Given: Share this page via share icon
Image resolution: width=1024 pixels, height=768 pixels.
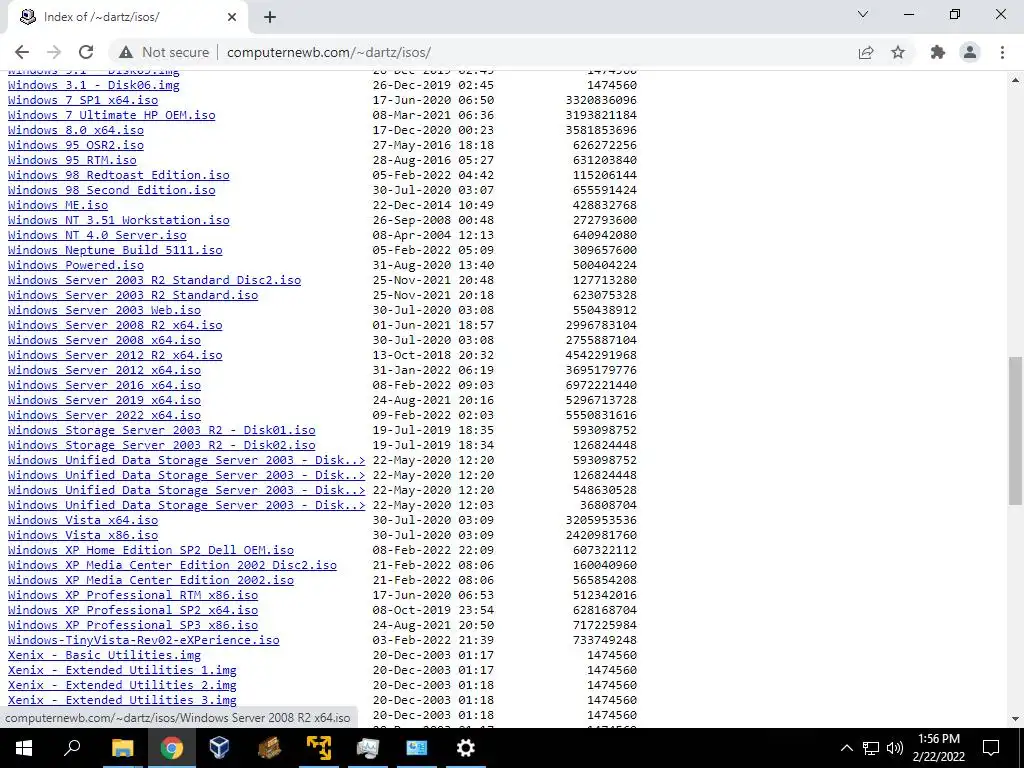Looking at the screenshot, I should (x=866, y=52).
